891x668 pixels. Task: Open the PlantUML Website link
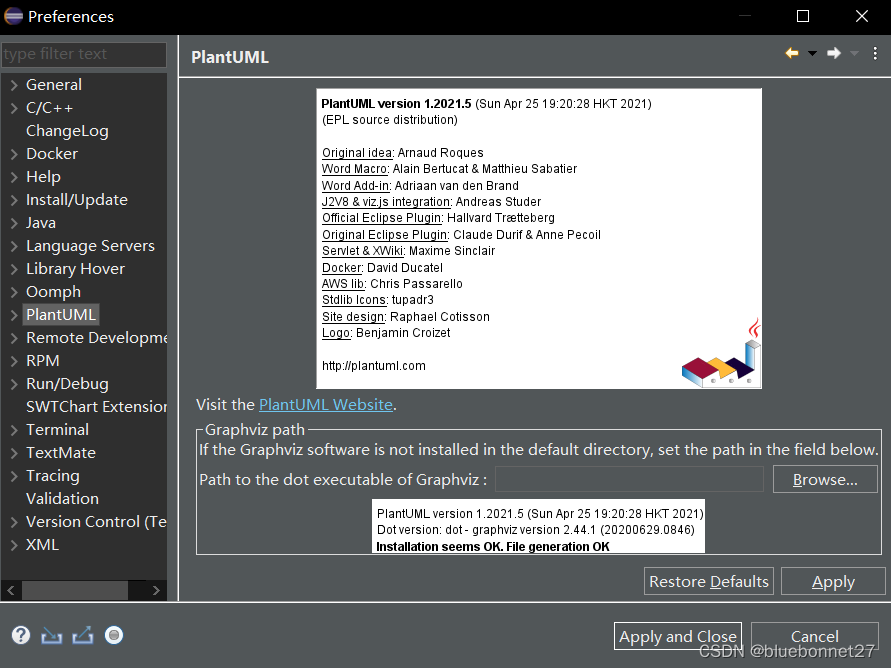[325, 404]
